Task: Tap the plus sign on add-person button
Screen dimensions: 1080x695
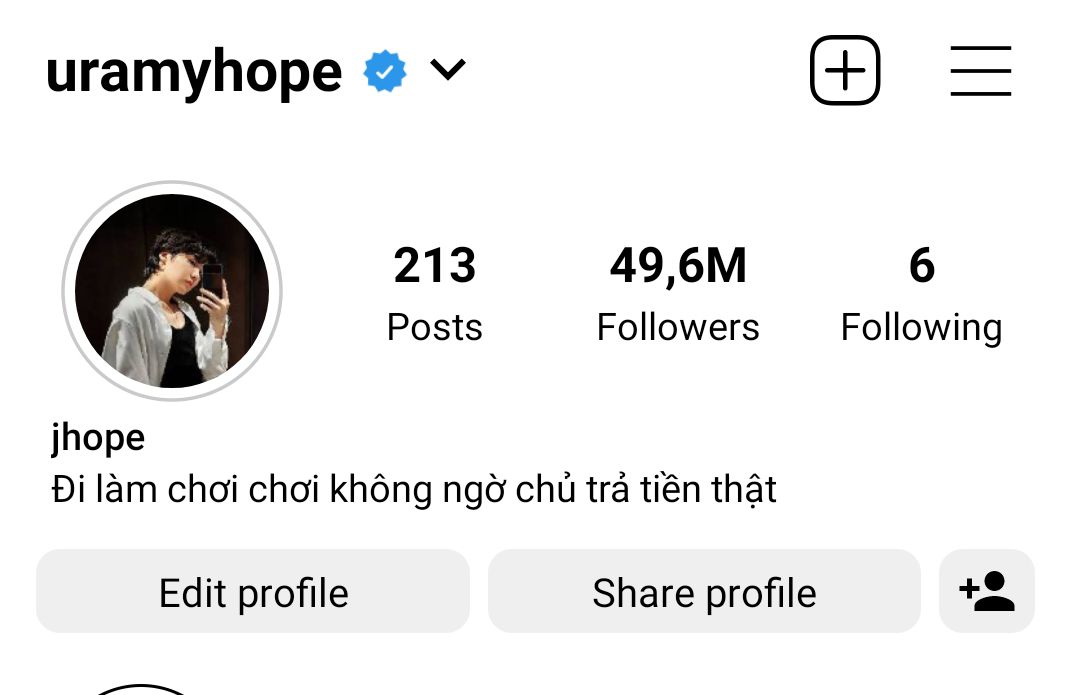Action: click(968, 590)
